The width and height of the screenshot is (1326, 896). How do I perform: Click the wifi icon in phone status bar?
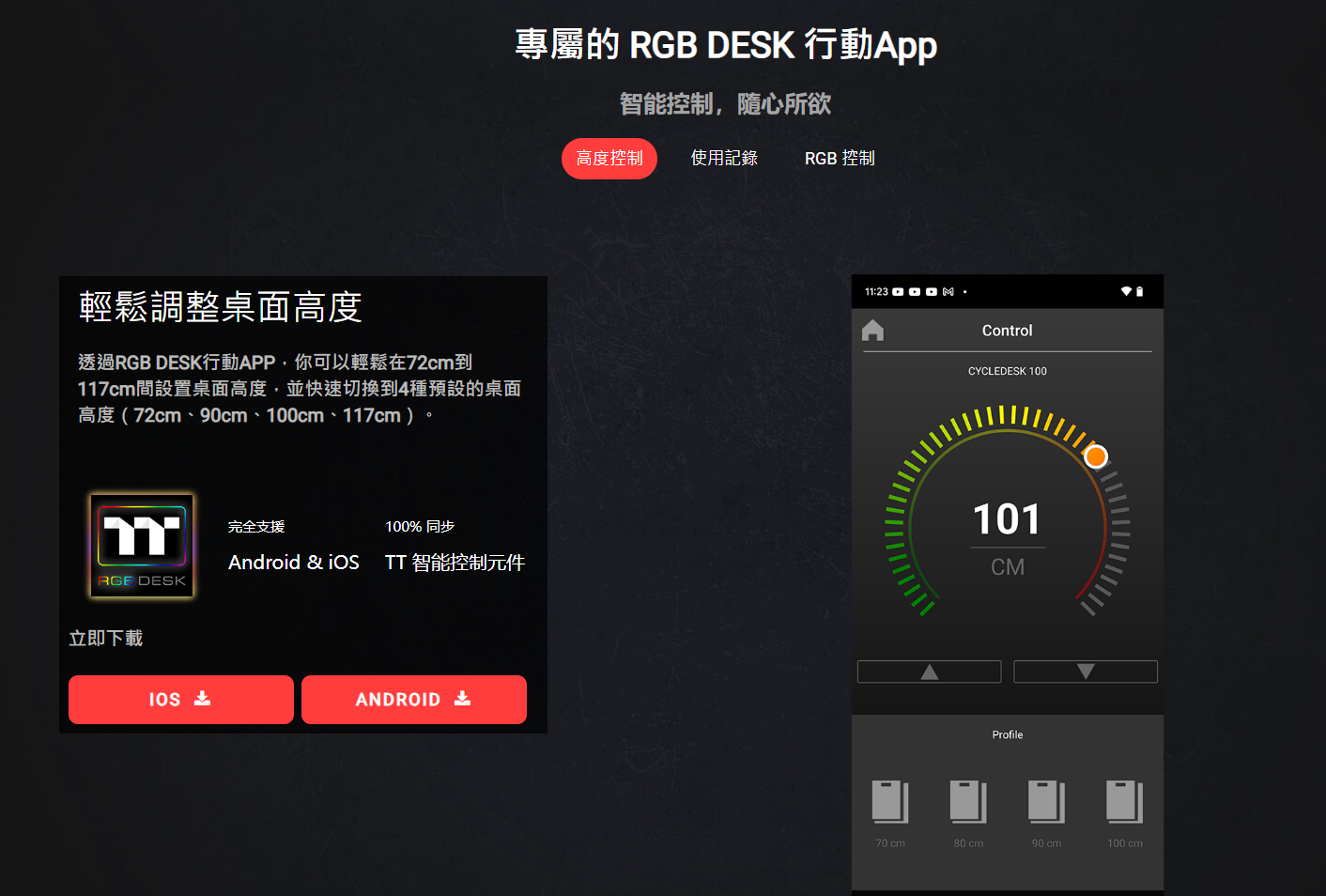pyautogui.click(x=1126, y=292)
